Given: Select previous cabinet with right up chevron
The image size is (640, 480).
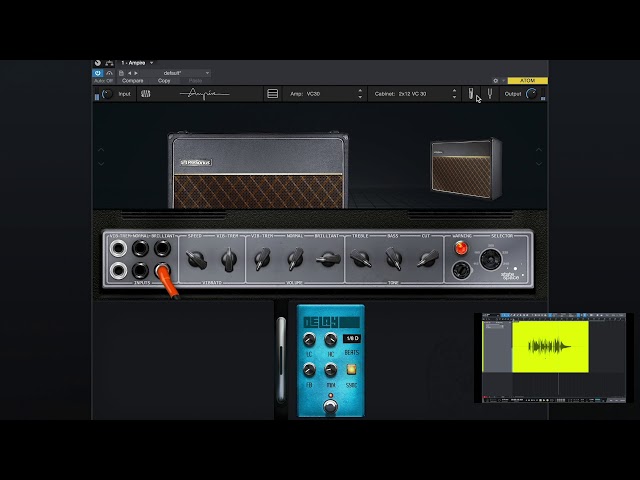Looking at the screenshot, I should tap(539, 150).
